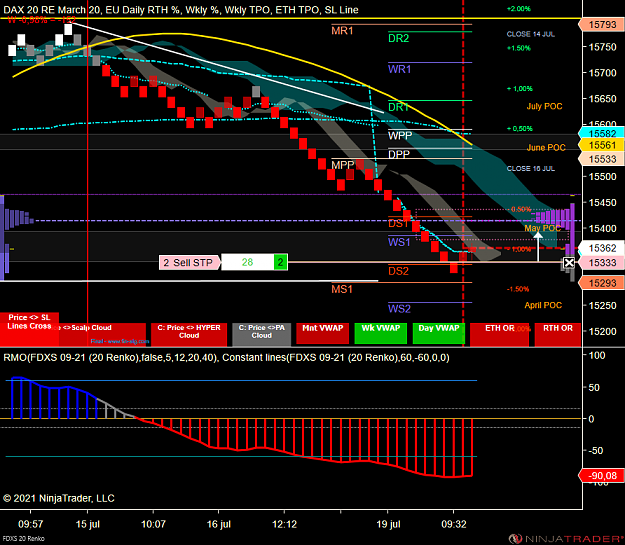Screen dimensions: 625x545
Task: Click the CLOSE 14 JUL label
Action: pos(531,34)
